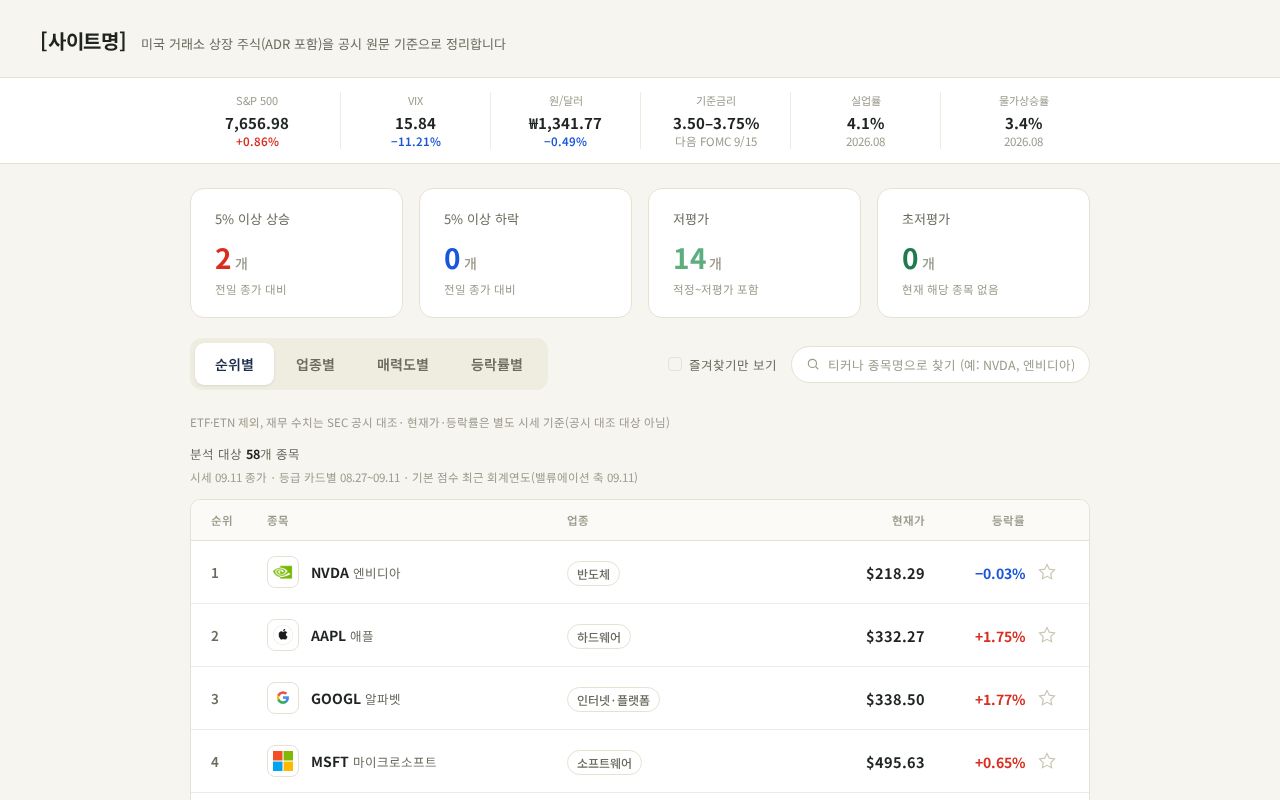The image size is (1280, 800).
Task: Click the 원/달러 rate ₩1,341.77
Action: click(x=565, y=123)
